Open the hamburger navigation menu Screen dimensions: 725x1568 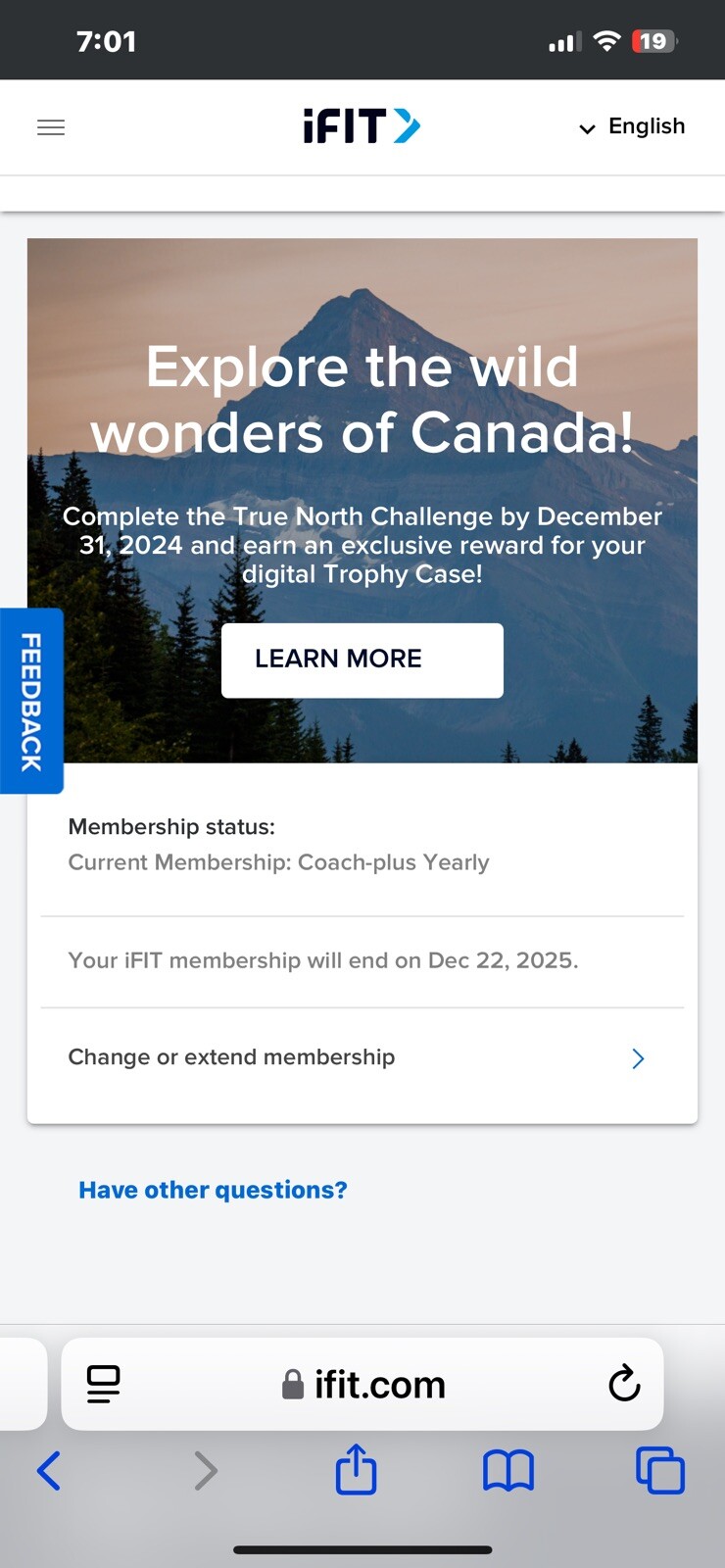click(x=50, y=127)
